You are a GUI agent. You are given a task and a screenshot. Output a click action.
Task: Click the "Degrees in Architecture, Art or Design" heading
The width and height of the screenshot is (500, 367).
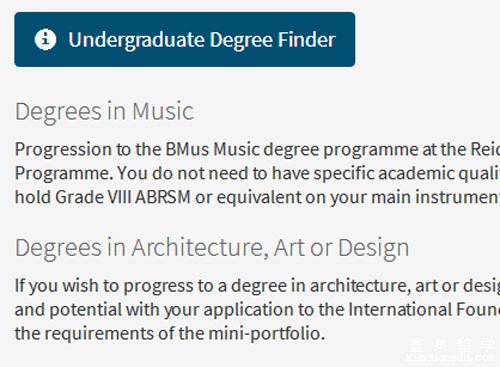pos(212,249)
